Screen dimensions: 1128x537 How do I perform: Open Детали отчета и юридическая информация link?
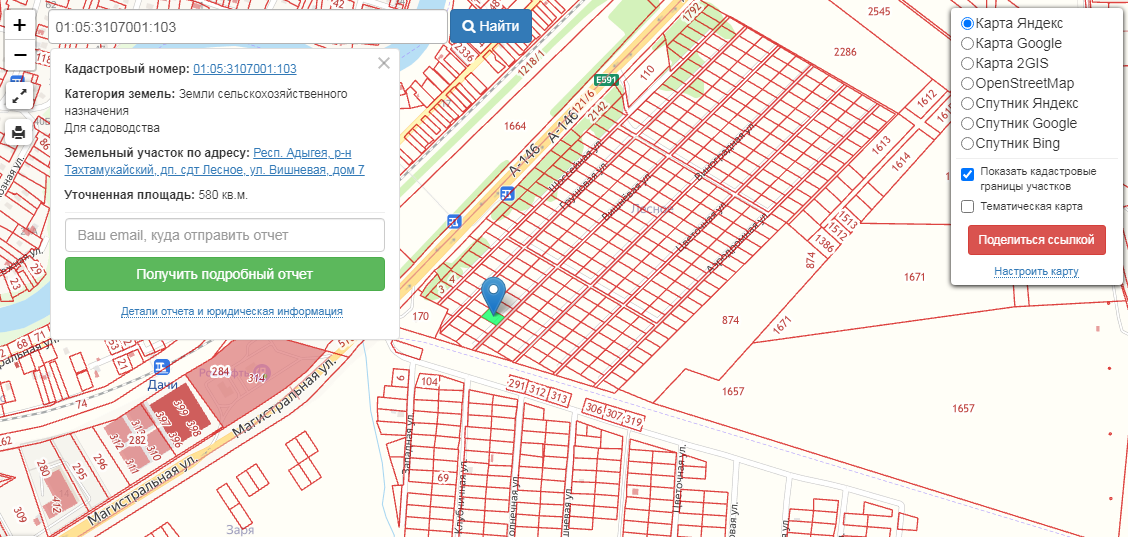coord(232,312)
